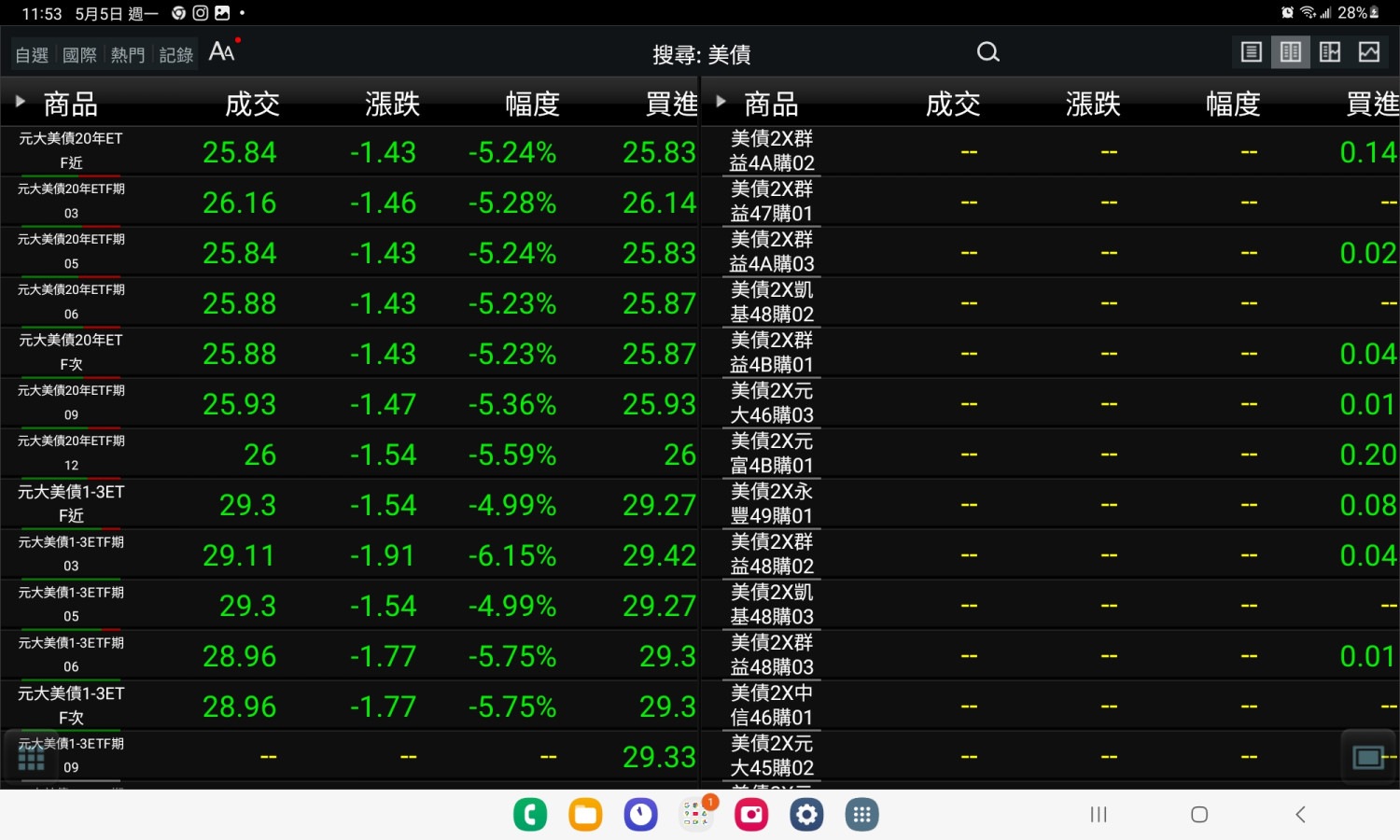Select the 元大美債20年ETF近 row

pos(350,151)
